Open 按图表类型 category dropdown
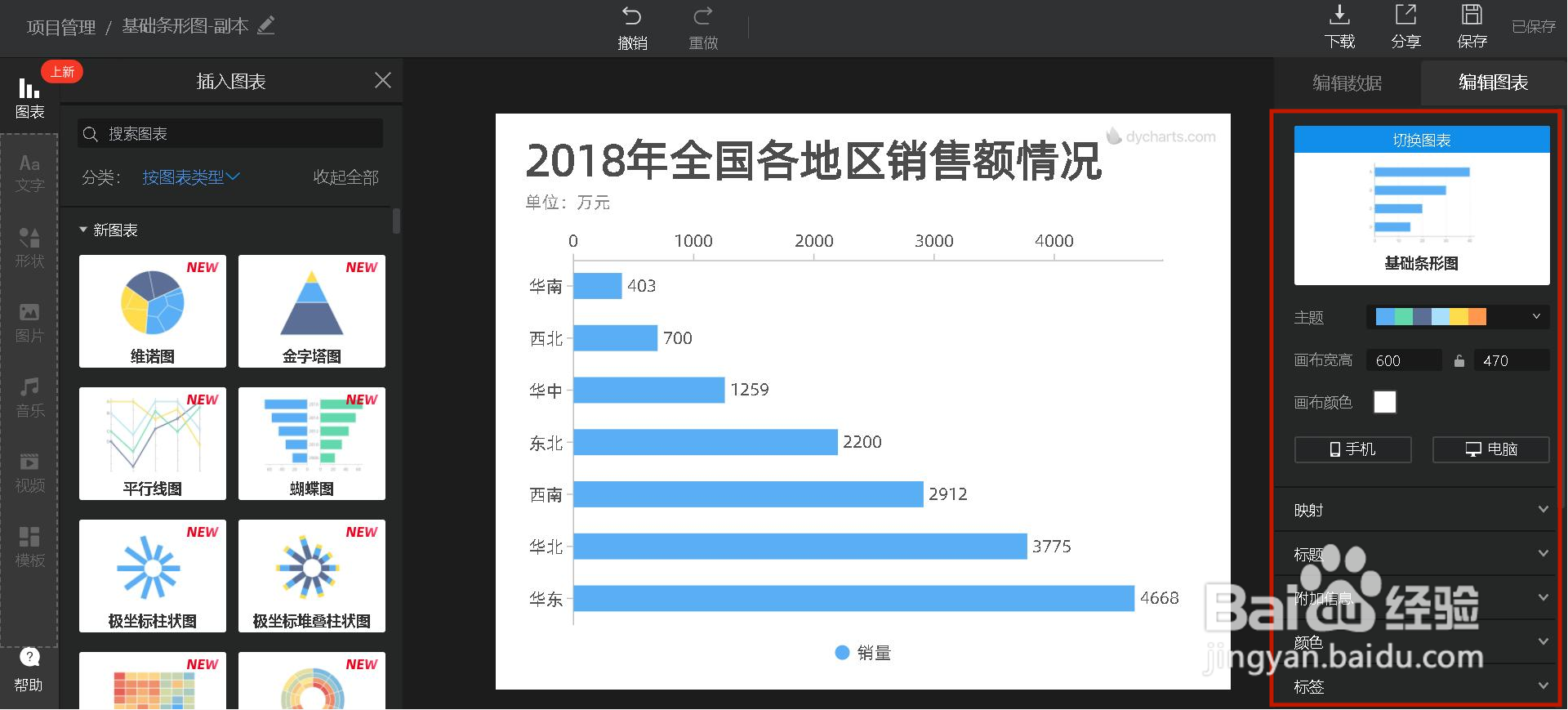Image resolution: width=1568 pixels, height=710 pixels. click(191, 177)
